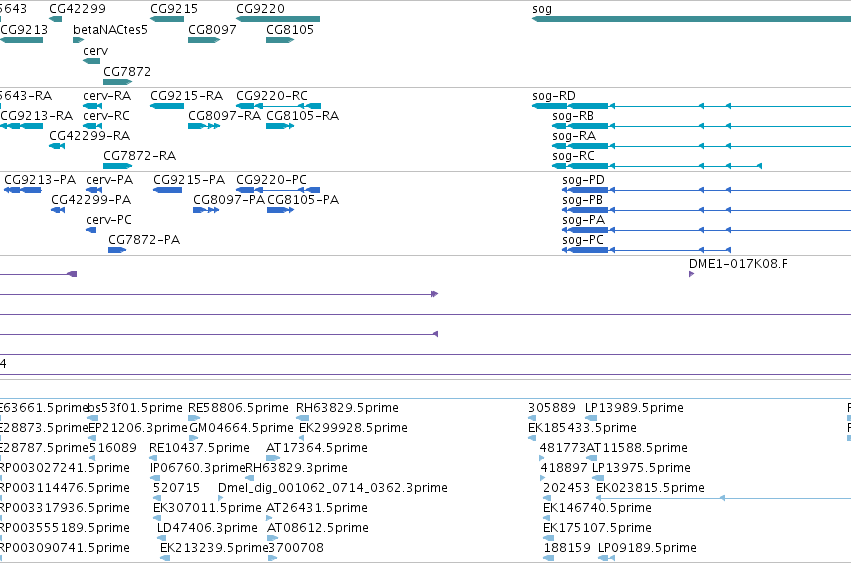Select protein sog-PB
The image size is (851, 563).
pos(582,200)
